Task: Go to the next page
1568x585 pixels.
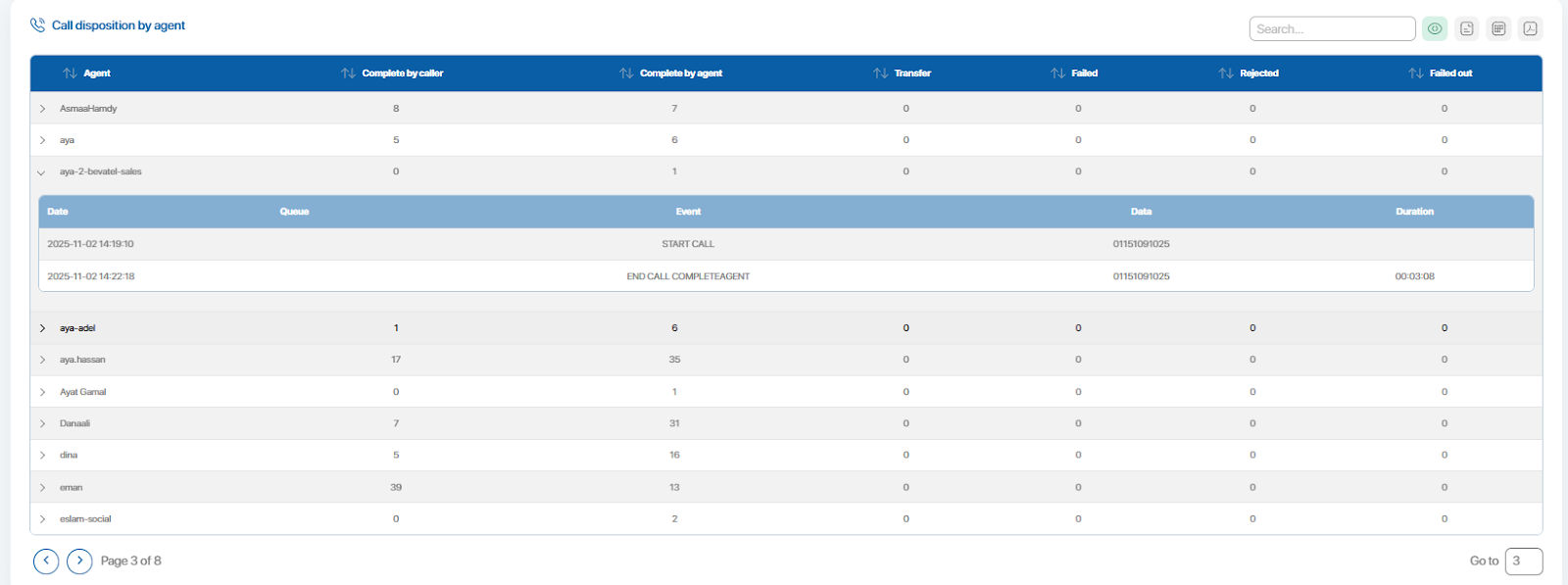Action: (x=79, y=561)
